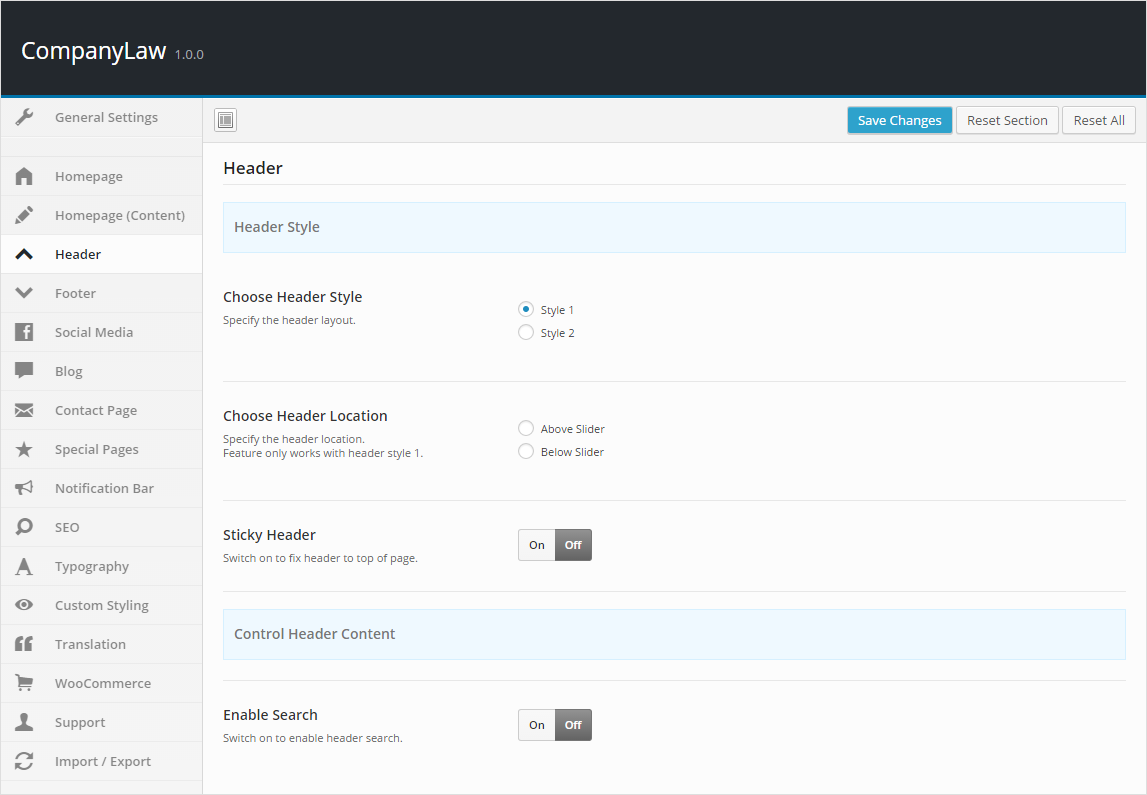Viewport: 1147px width, 795px height.
Task: Click the Save Changes button
Action: (899, 120)
